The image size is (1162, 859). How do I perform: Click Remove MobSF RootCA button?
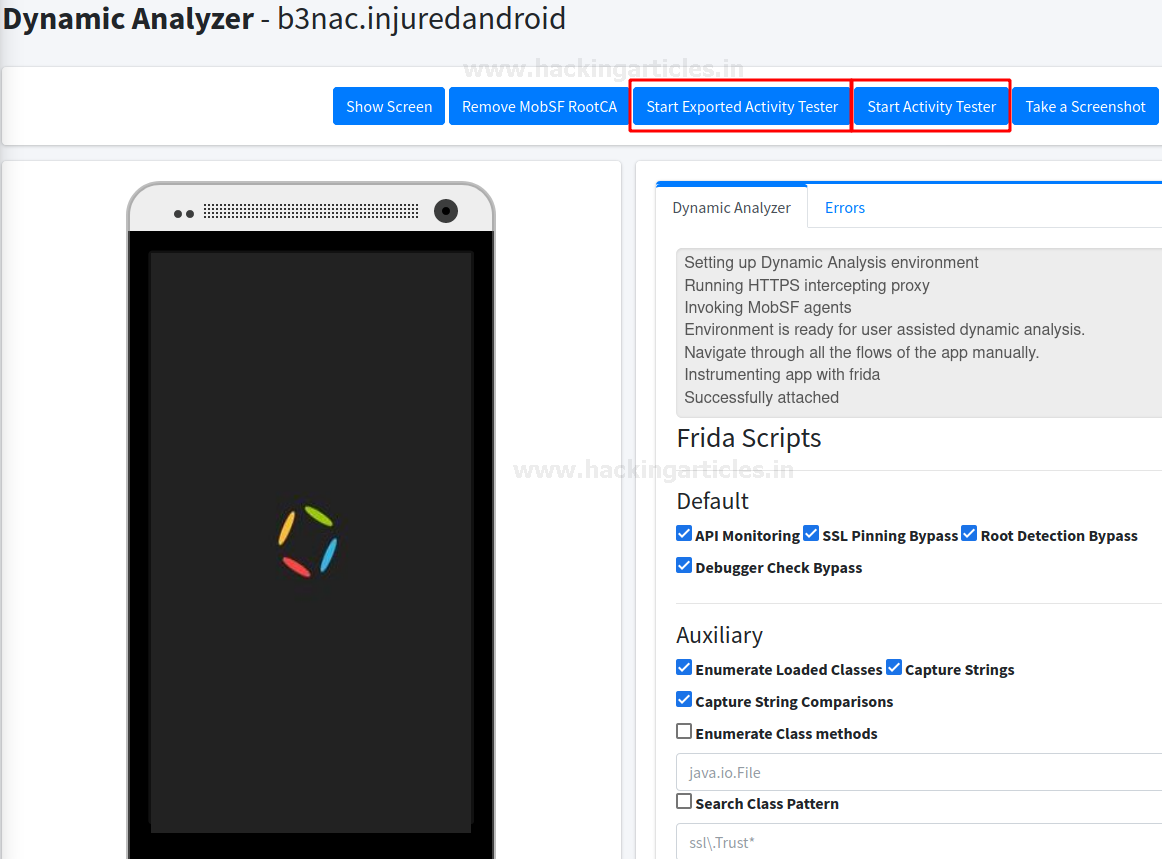pyautogui.click(x=539, y=106)
